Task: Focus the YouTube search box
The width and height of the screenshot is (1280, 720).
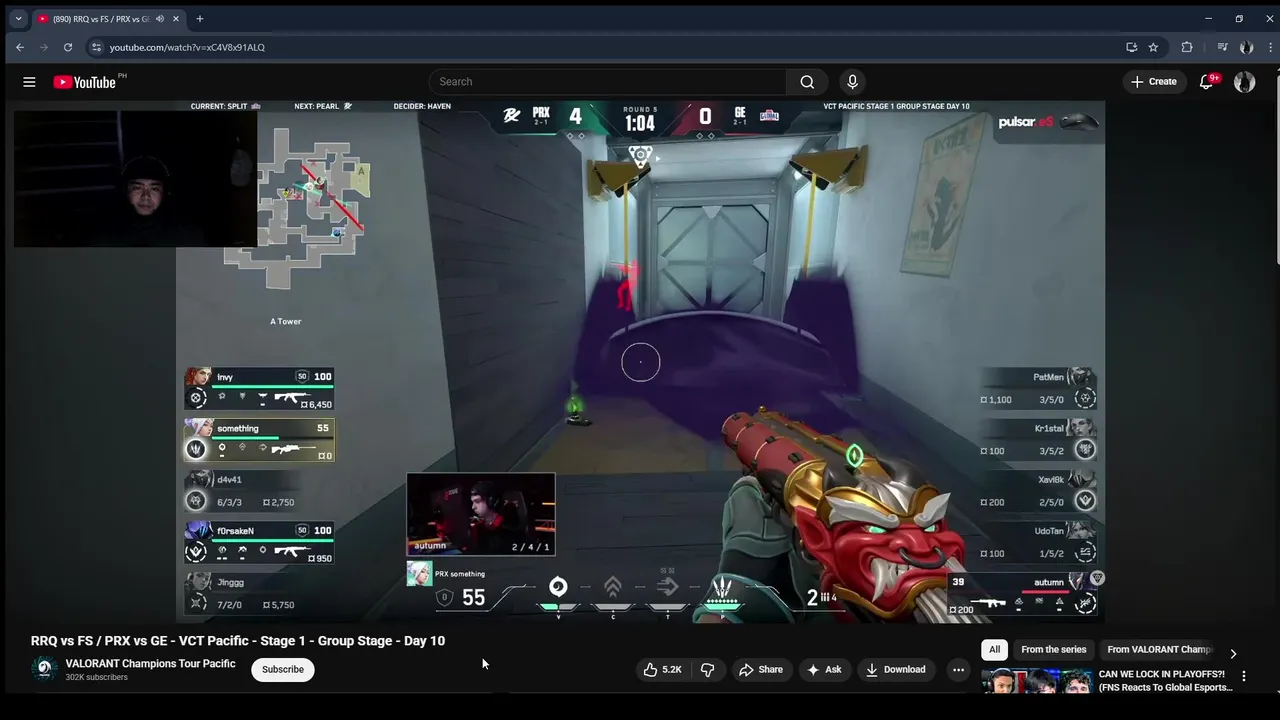Action: [608, 82]
